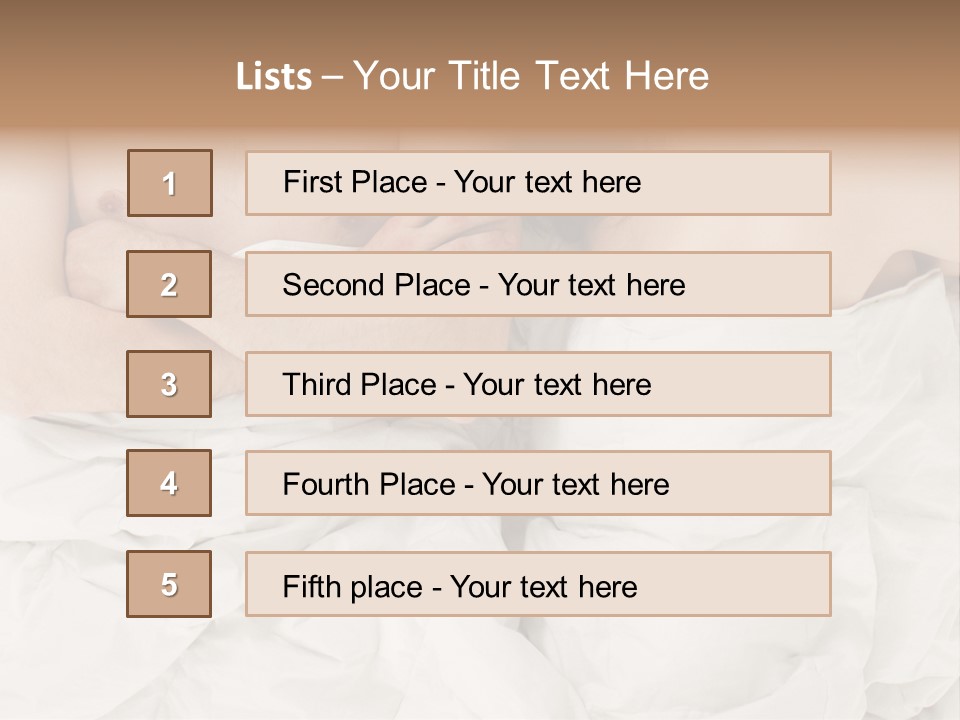Click the number 3 box
The image size is (960, 720).
click(169, 384)
